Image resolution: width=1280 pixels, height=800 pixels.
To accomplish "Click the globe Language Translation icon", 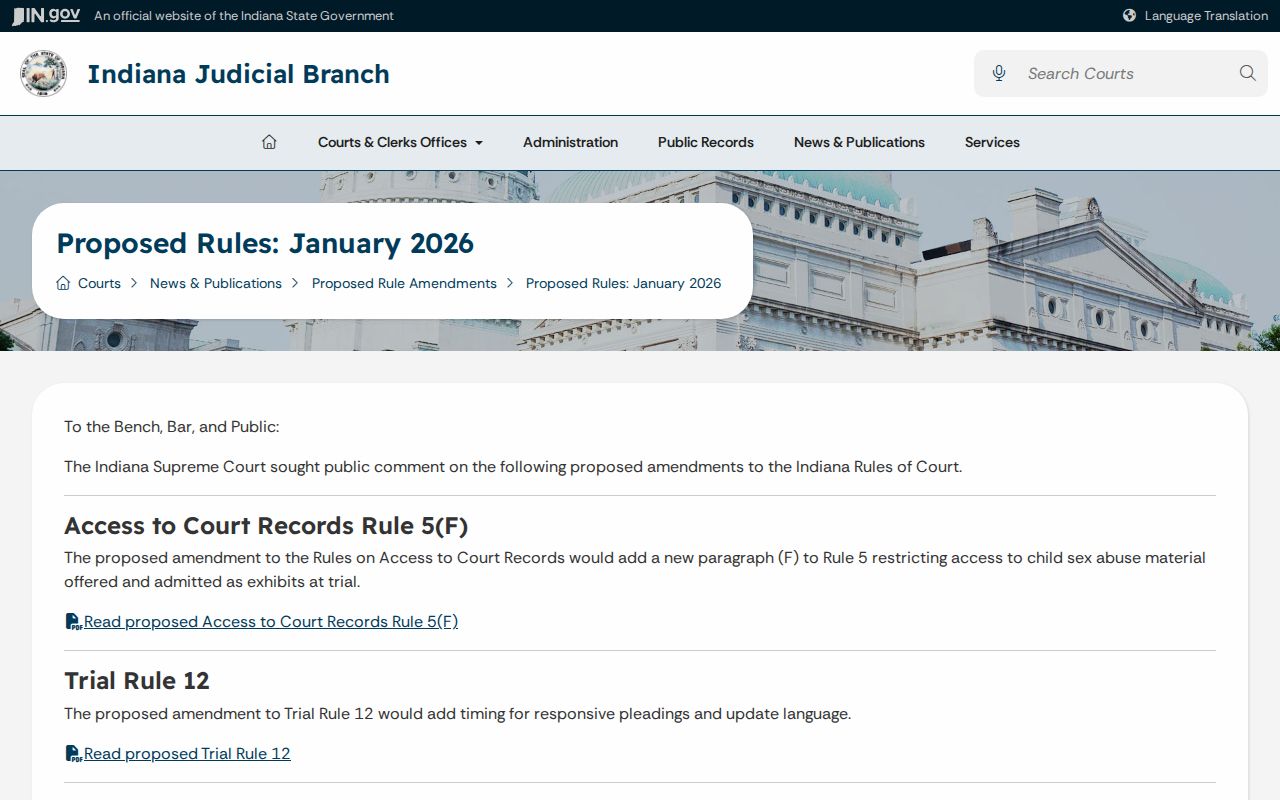I will tap(1129, 15).
